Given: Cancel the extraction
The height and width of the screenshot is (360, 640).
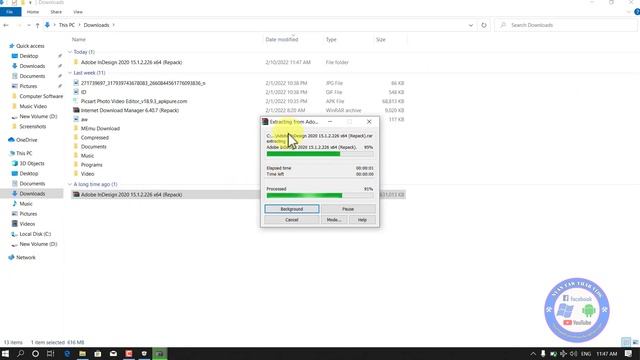Looking at the screenshot, I should [291, 220].
